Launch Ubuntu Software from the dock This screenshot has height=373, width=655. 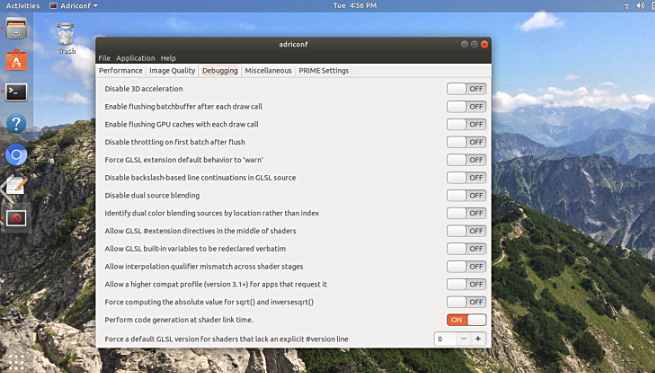click(16, 60)
